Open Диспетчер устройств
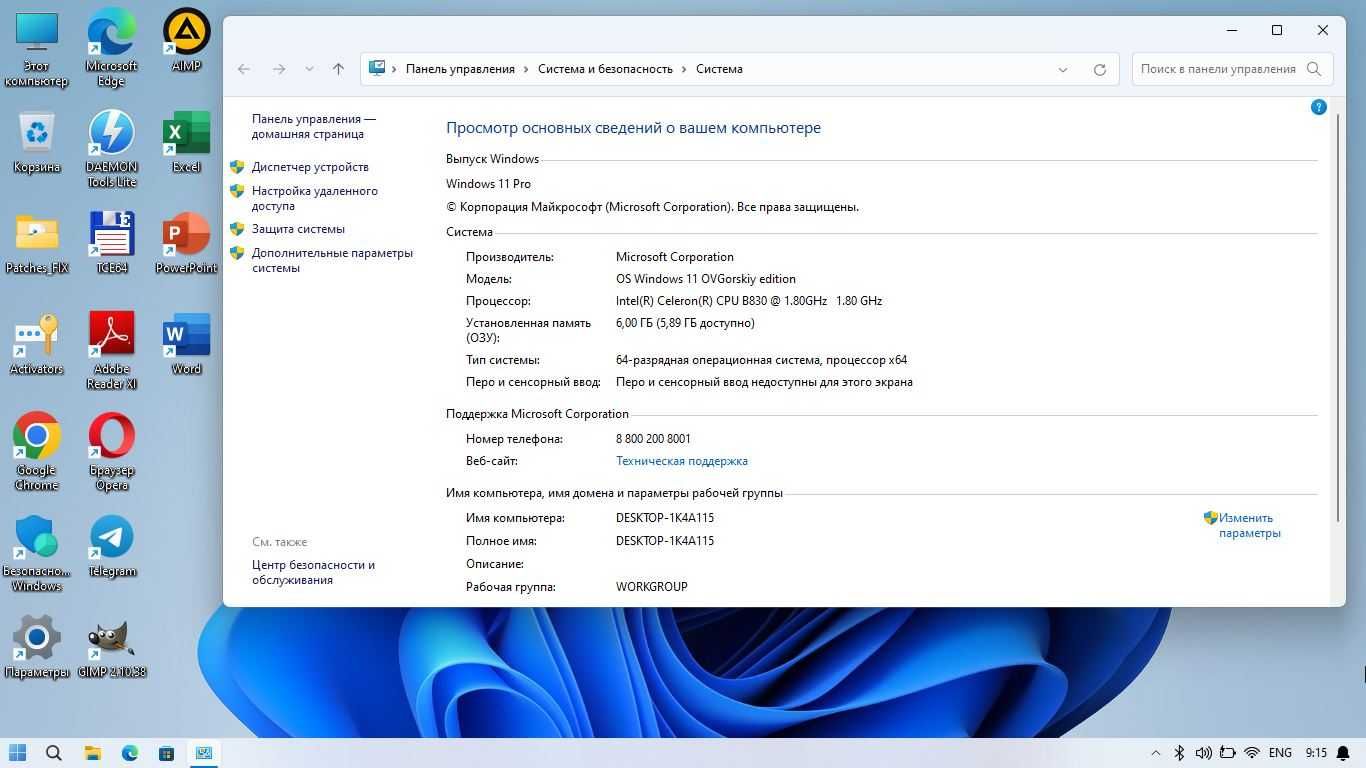The height and width of the screenshot is (768, 1366). click(310, 167)
